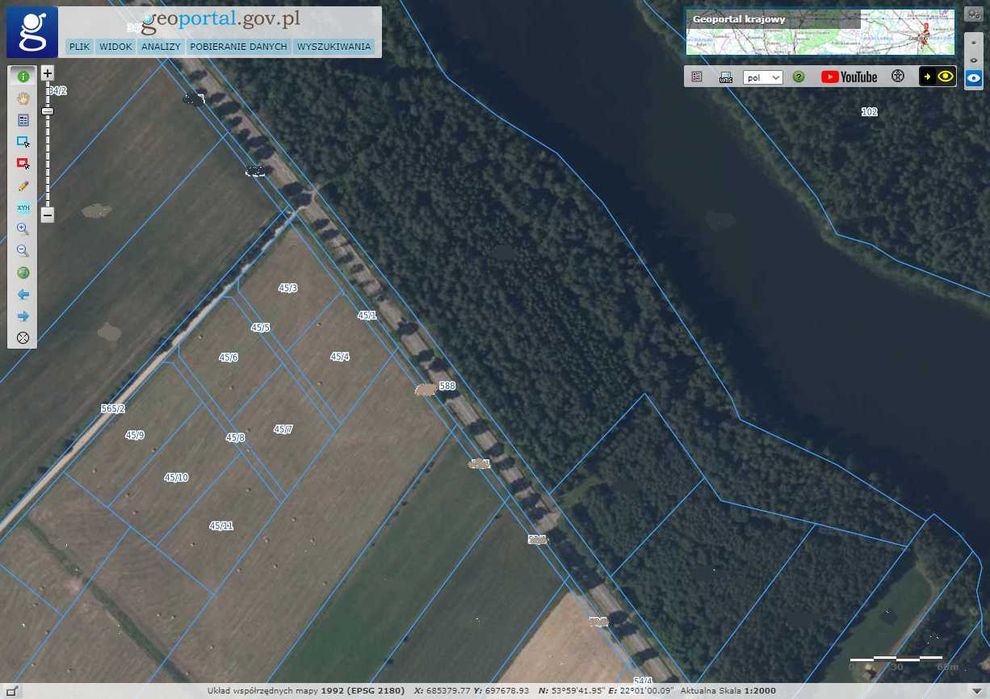Screen dimensions: 990x699
Task: Click the geoportal.gov.pl logo
Action: tap(220, 20)
